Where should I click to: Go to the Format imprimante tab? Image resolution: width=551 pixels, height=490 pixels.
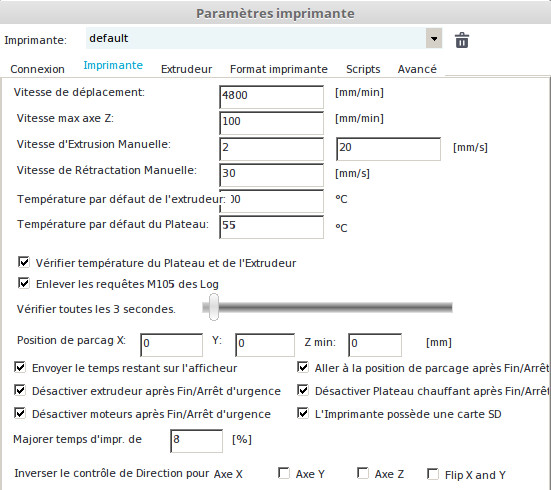(x=279, y=69)
